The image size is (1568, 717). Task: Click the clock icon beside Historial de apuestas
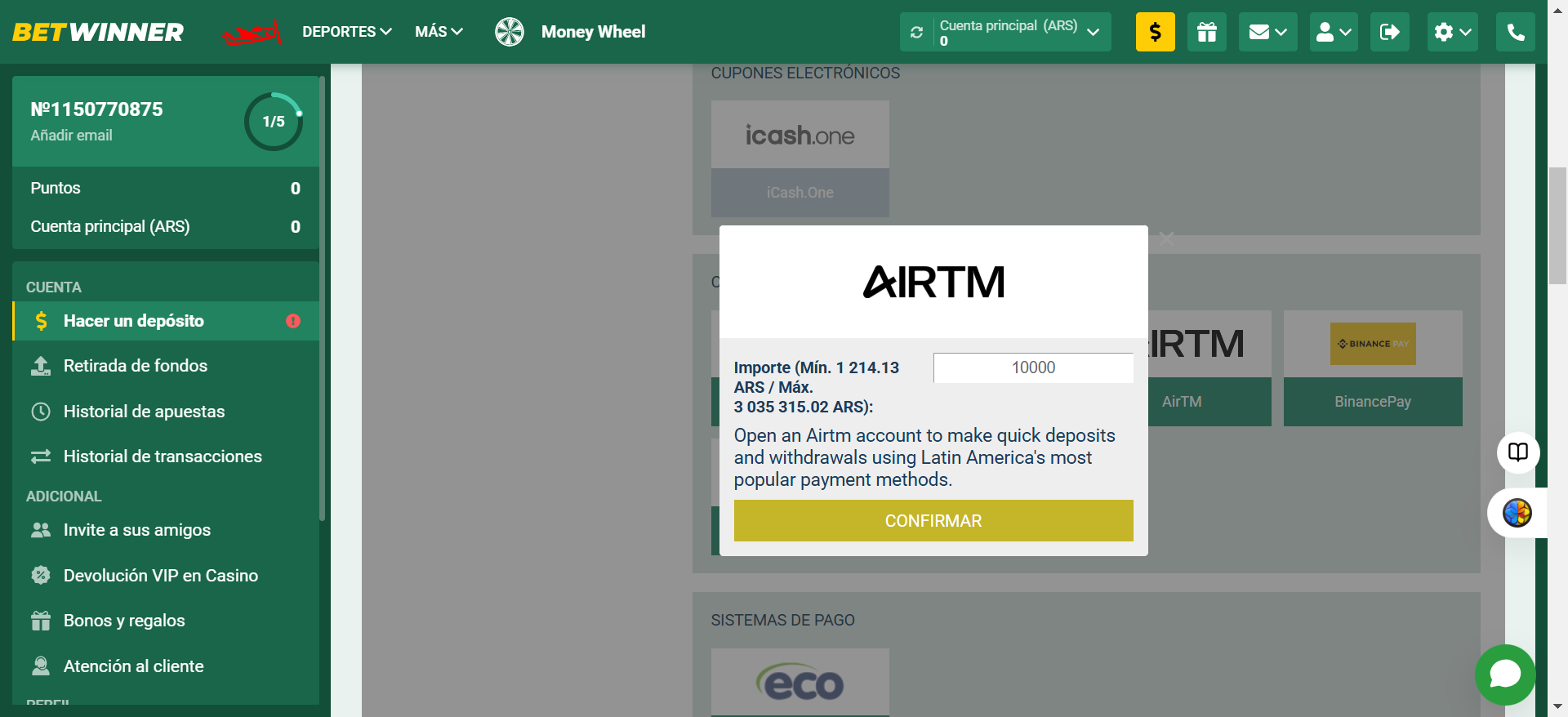(41, 412)
